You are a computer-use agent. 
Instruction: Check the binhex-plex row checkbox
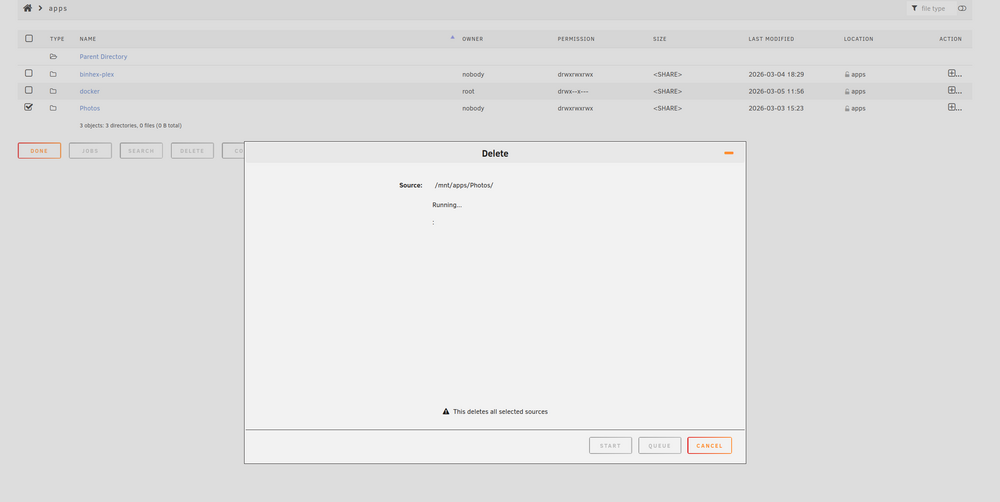click(29, 73)
